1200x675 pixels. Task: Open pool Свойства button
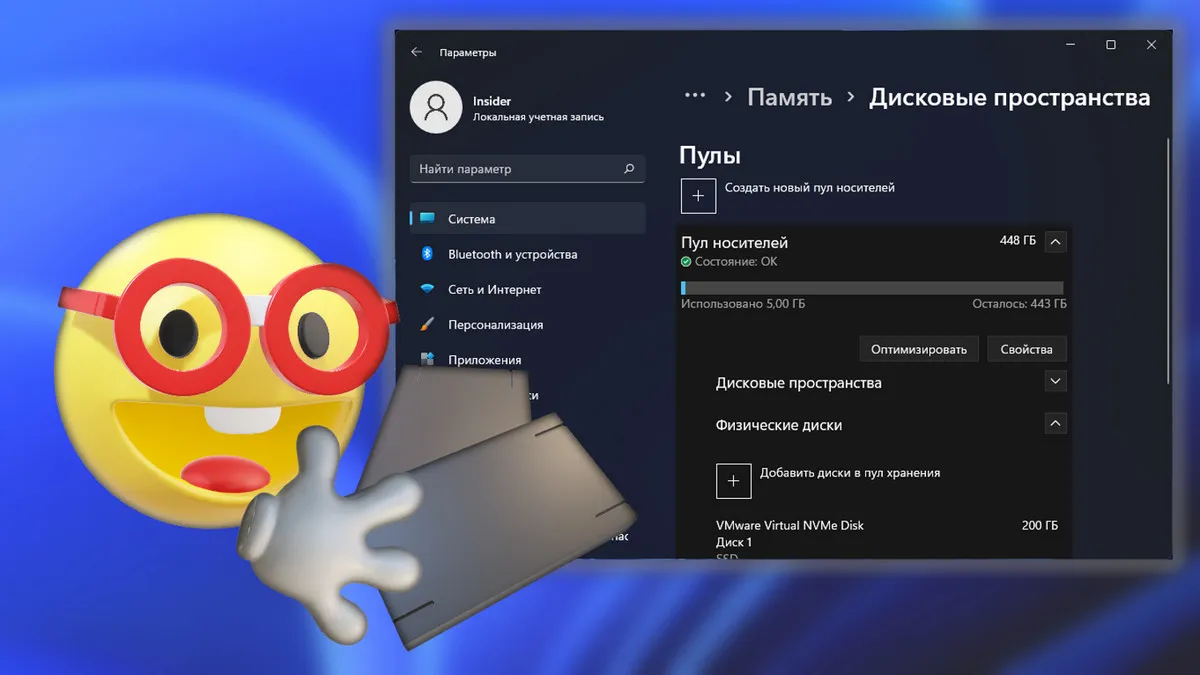1027,349
